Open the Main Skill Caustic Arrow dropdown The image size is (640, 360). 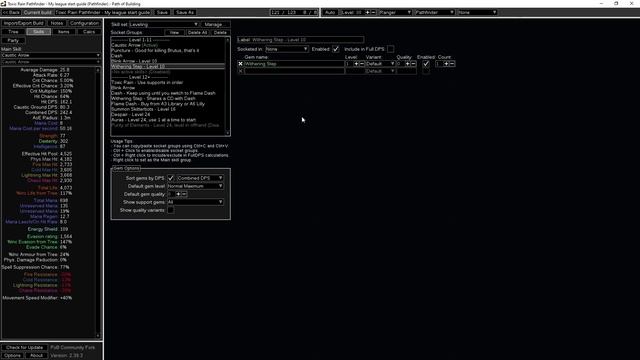click(51, 55)
